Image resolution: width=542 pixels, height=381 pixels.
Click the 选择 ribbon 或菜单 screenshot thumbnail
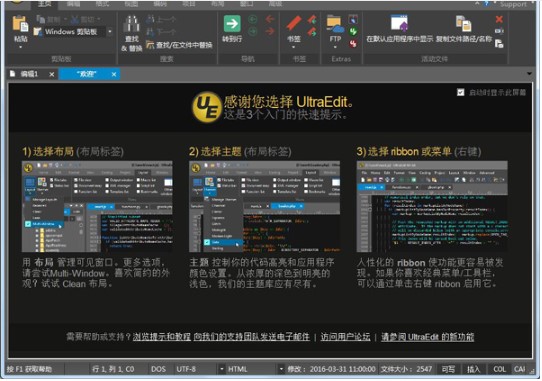coord(432,206)
